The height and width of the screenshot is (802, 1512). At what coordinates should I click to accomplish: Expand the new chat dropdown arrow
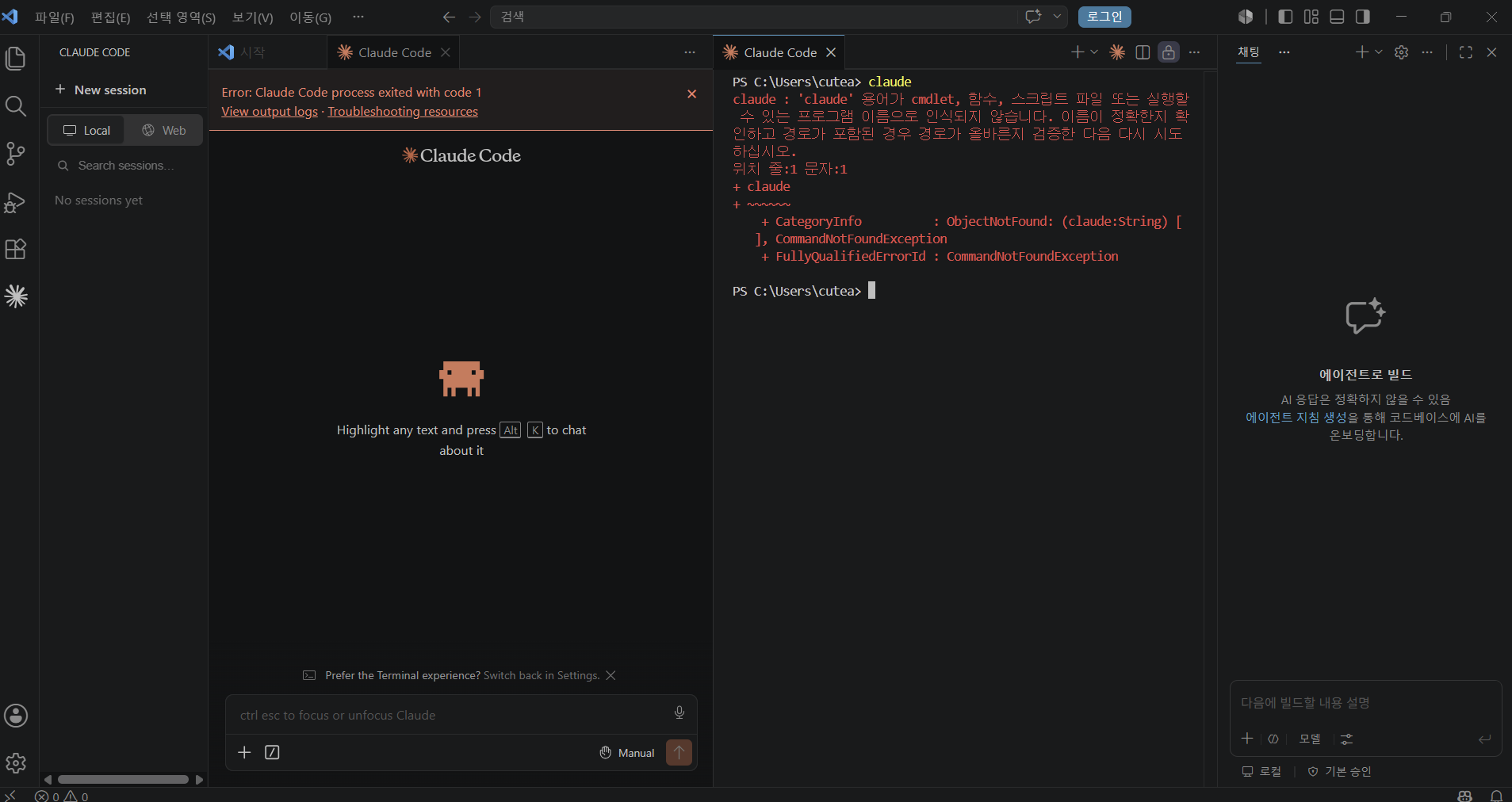1379,52
